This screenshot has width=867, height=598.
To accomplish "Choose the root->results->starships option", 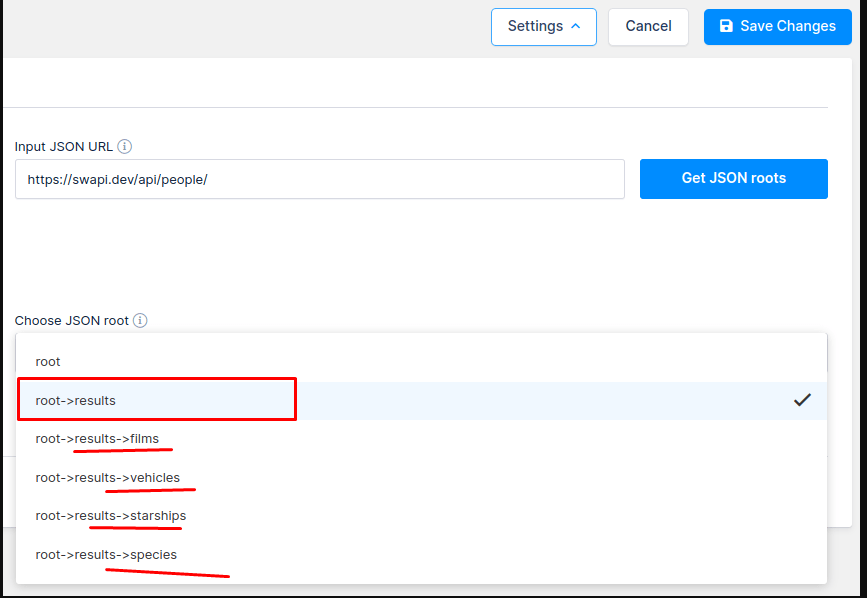I will tap(111, 516).
